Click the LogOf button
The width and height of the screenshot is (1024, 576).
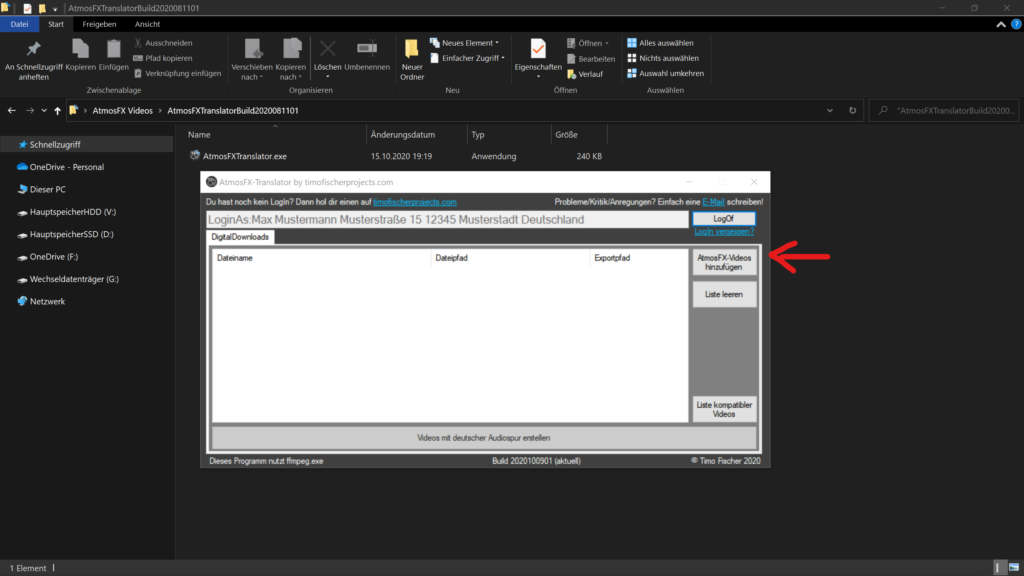click(x=724, y=219)
